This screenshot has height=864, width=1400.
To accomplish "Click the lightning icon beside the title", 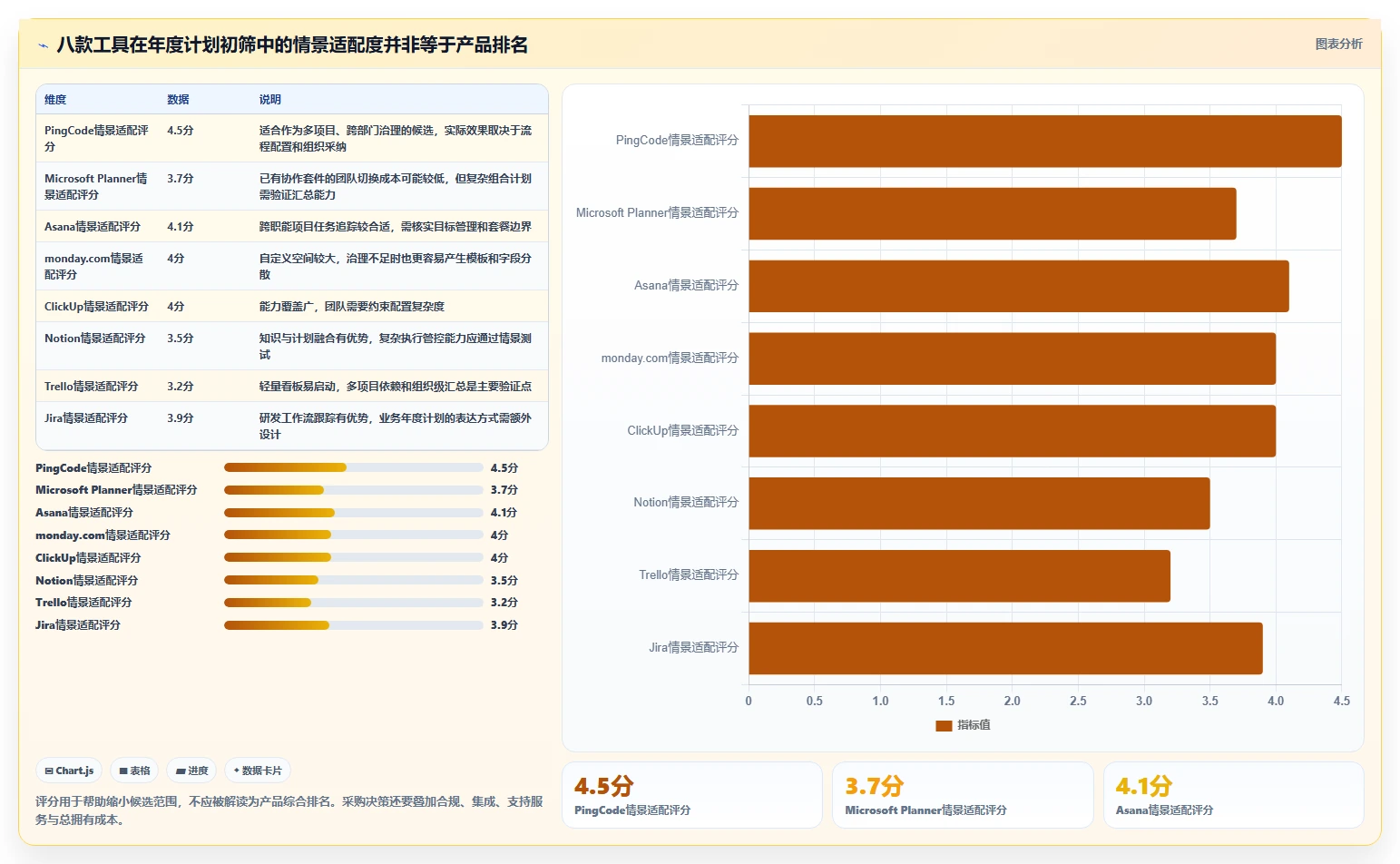I will tap(43, 45).
